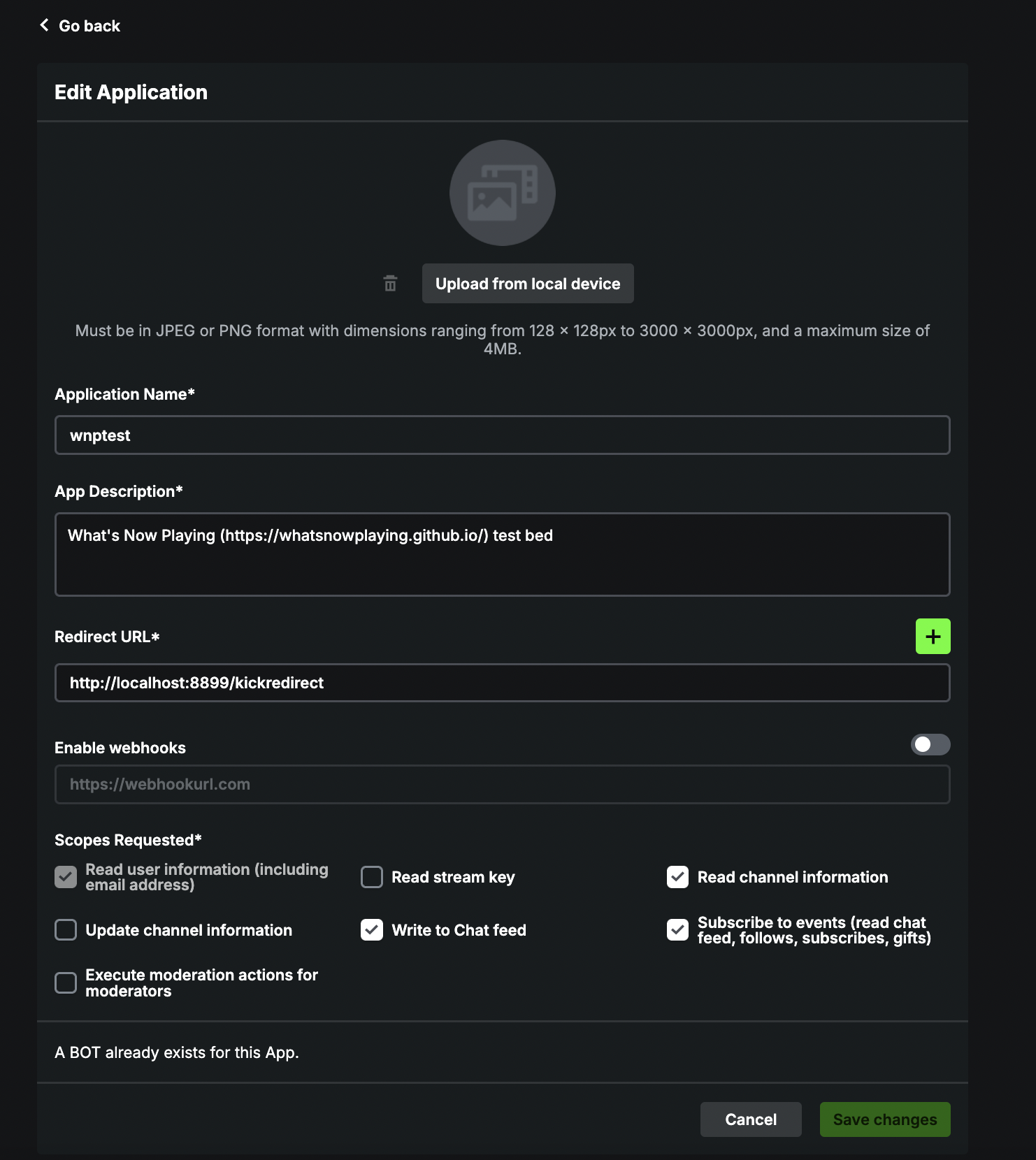This screenshot has width=1036, height=1160.
Task: Enable Update channel information scope
Action: tap(66, 930)
